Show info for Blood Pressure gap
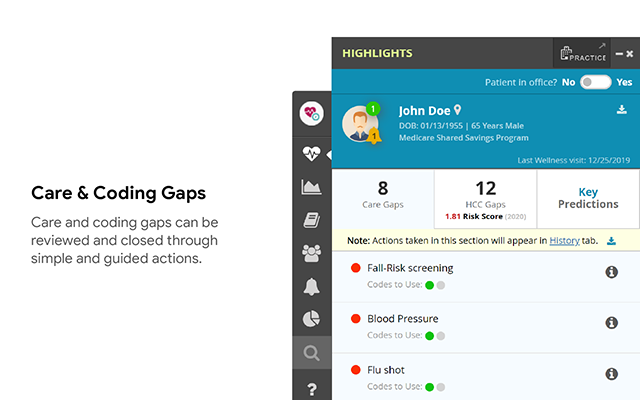640x400 pixels. tap(611, 323)
